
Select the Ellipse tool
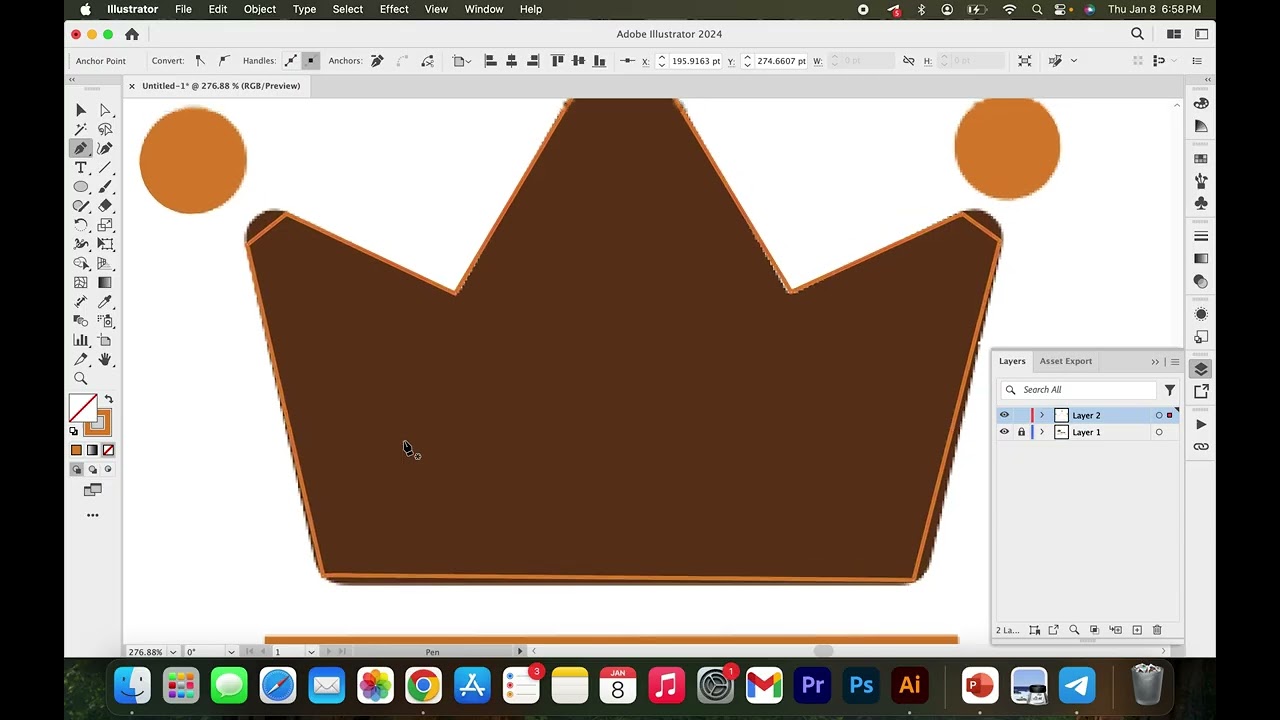click(x=81, y=187)
